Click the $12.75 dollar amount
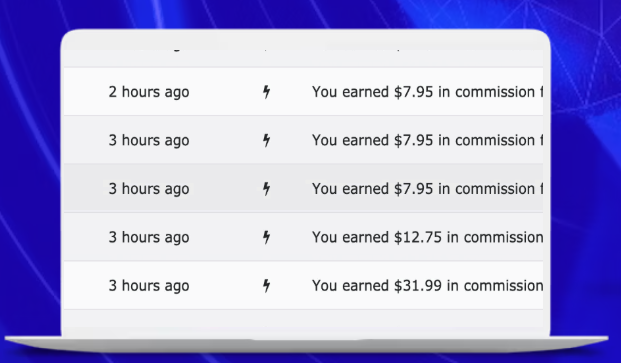 [417, 237]
